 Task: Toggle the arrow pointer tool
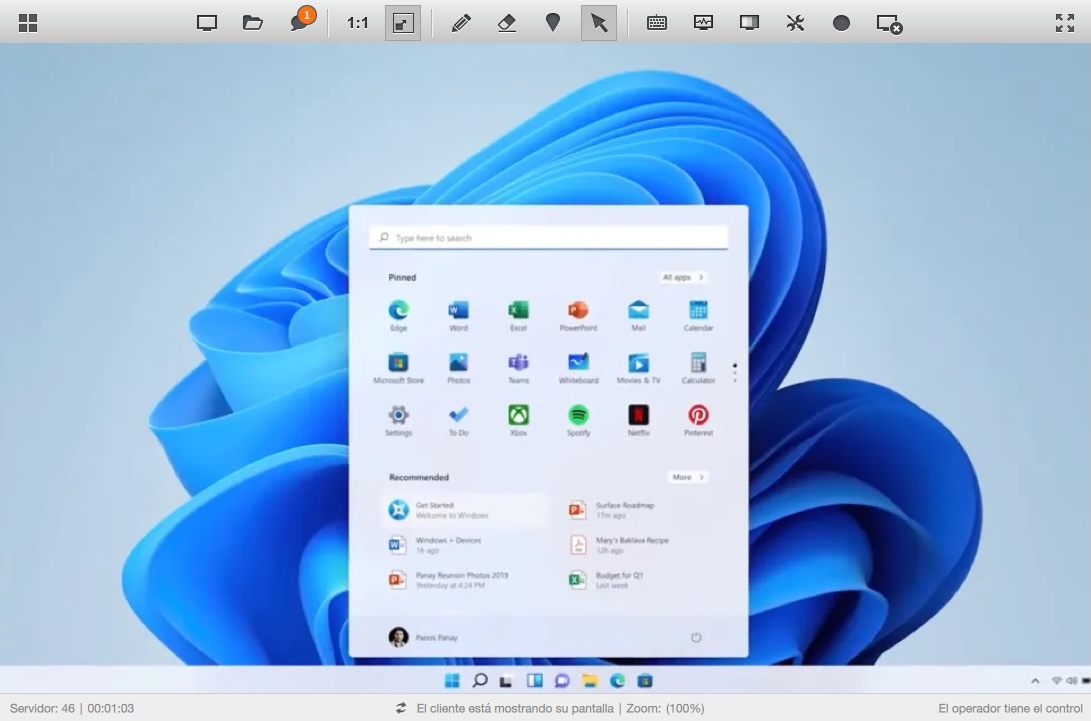click(x=599, y=23)
